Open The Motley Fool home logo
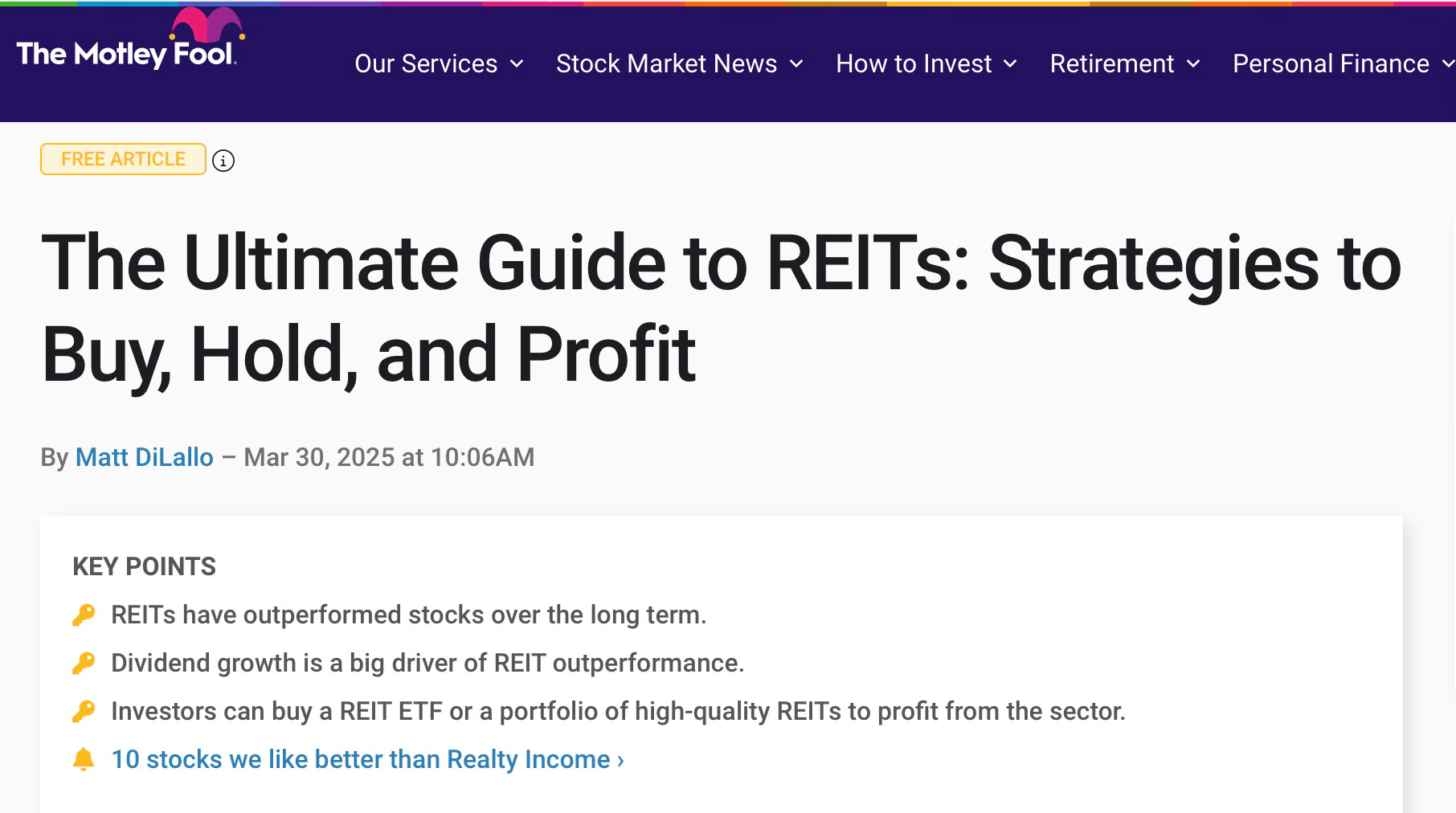 point(130,39)
